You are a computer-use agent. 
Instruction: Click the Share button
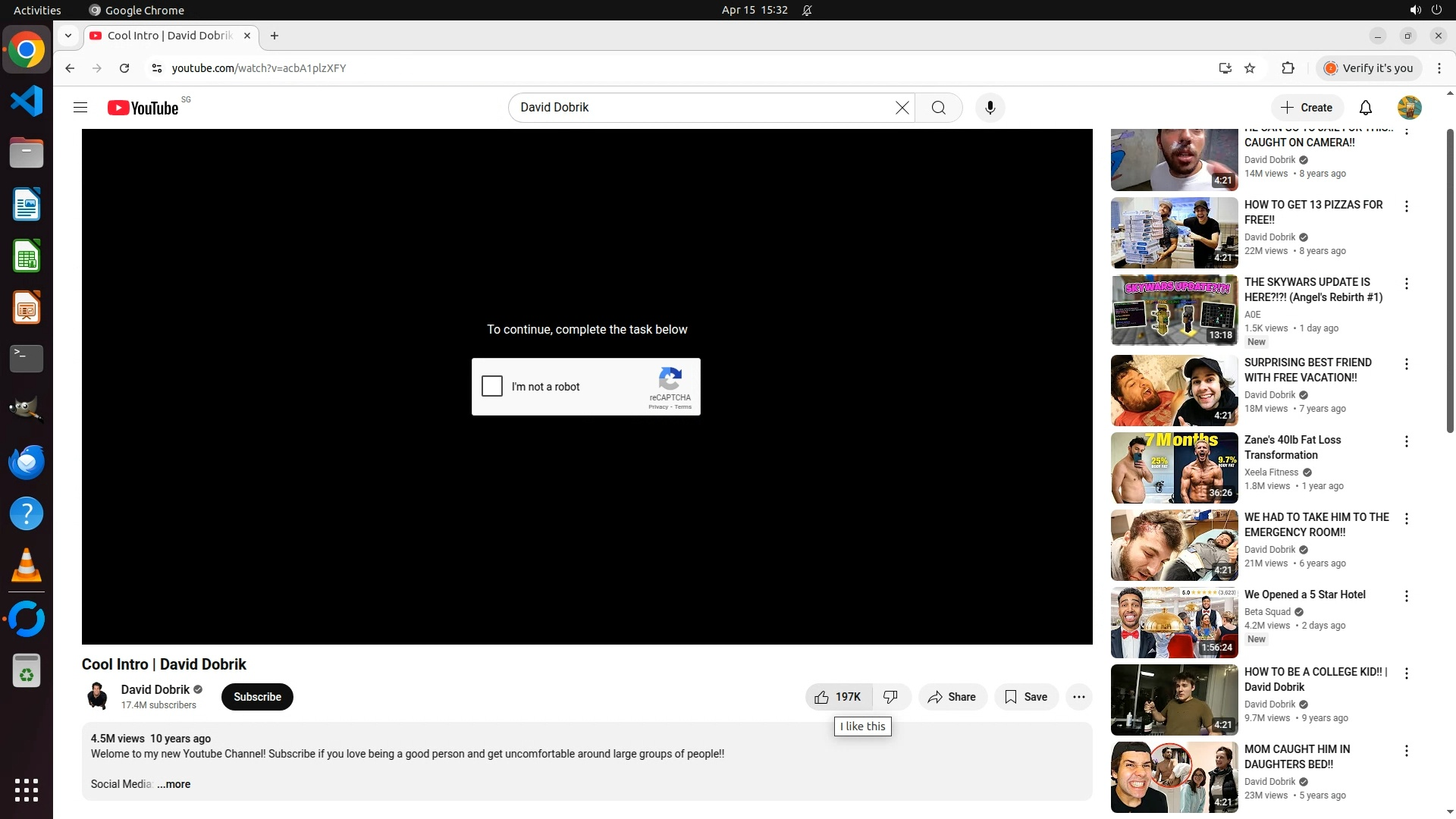(x=952, y=697)
